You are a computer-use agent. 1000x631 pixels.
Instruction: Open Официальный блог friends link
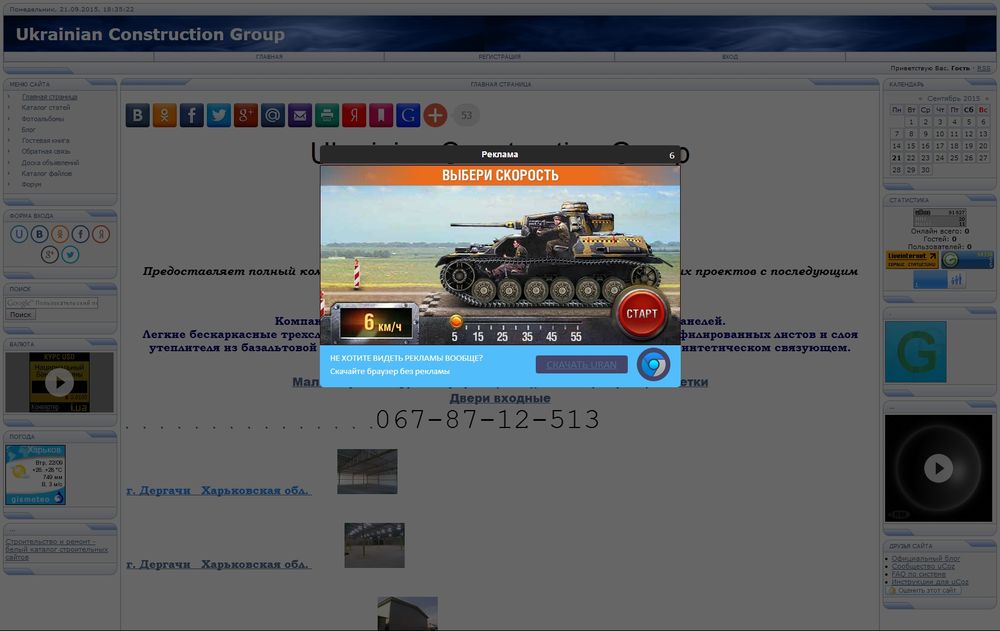(x=925, y=558)
